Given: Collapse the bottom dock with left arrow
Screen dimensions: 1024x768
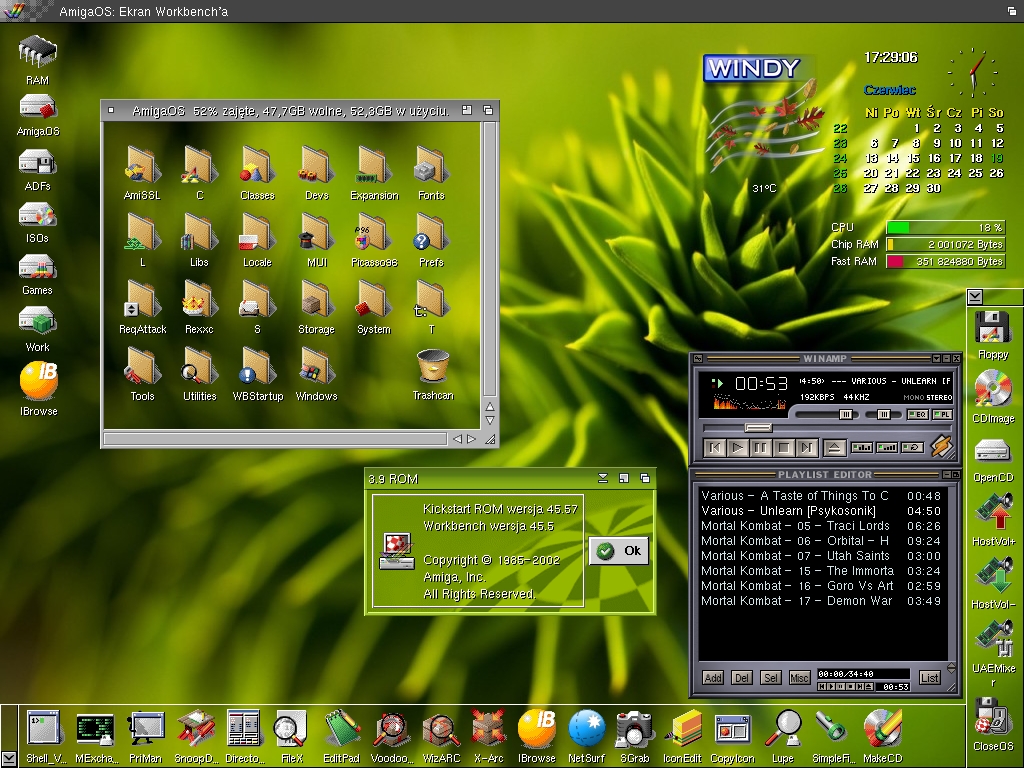Looking at the screenshot, I should (9, 759).
